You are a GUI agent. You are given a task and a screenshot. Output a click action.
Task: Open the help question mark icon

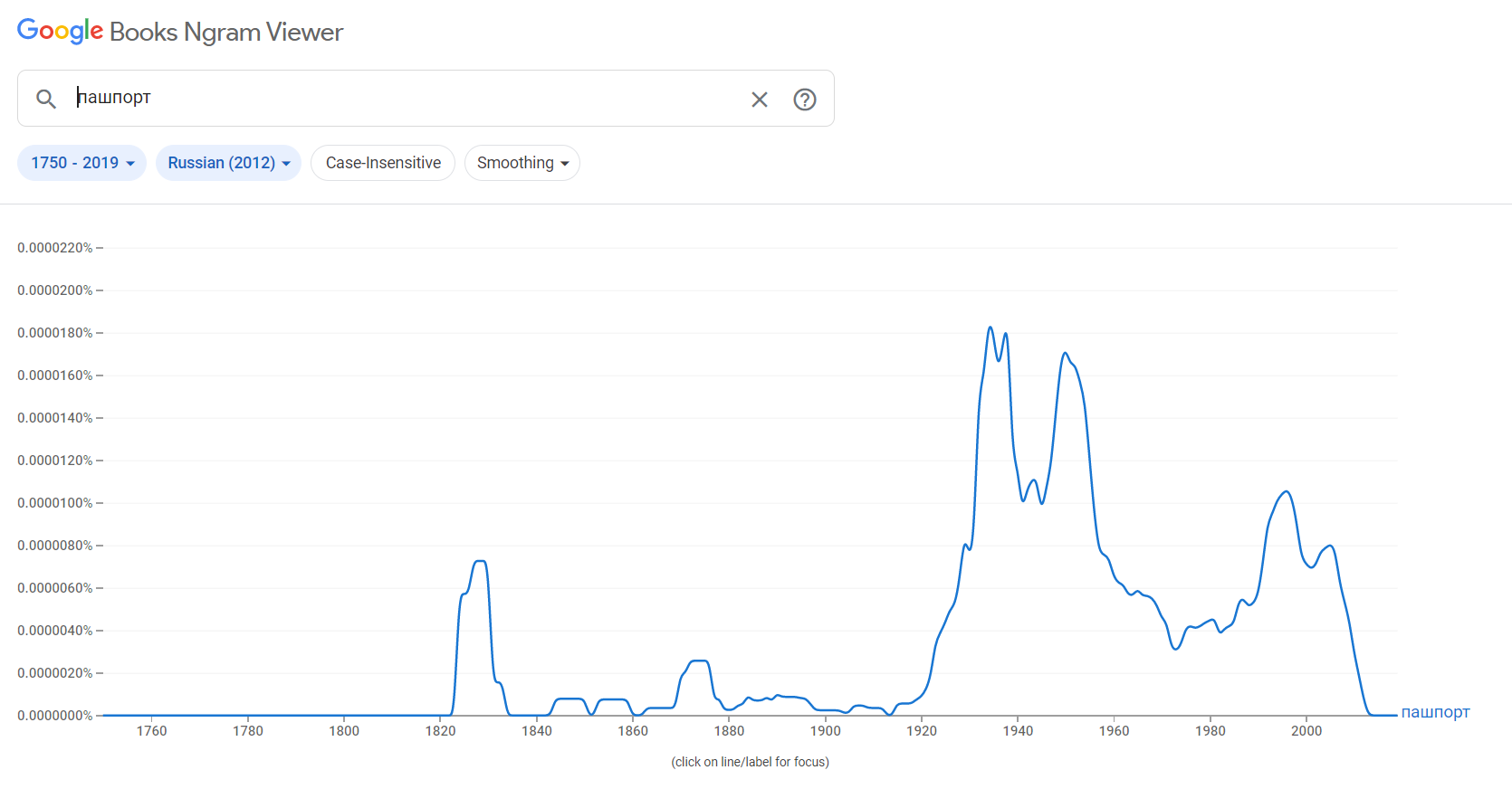[x=805, y=100]
